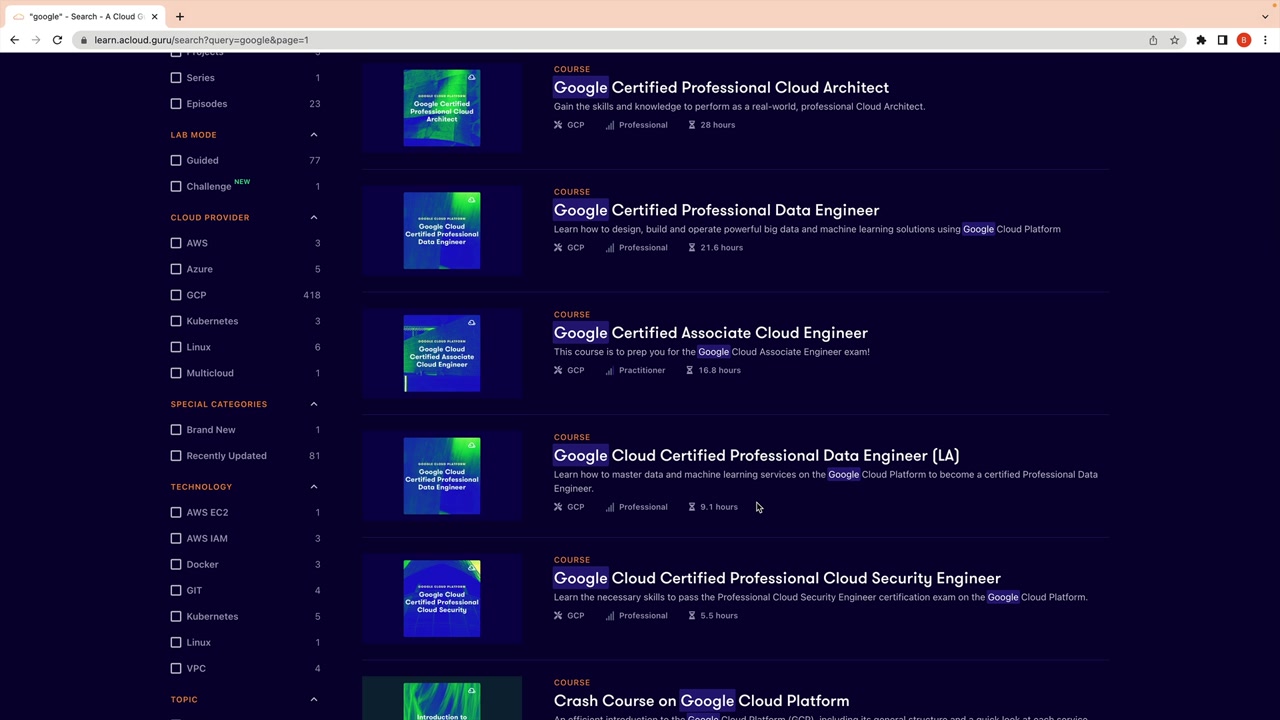
Task: Select the Multicloud checkbox
Action: pos(176,373)
